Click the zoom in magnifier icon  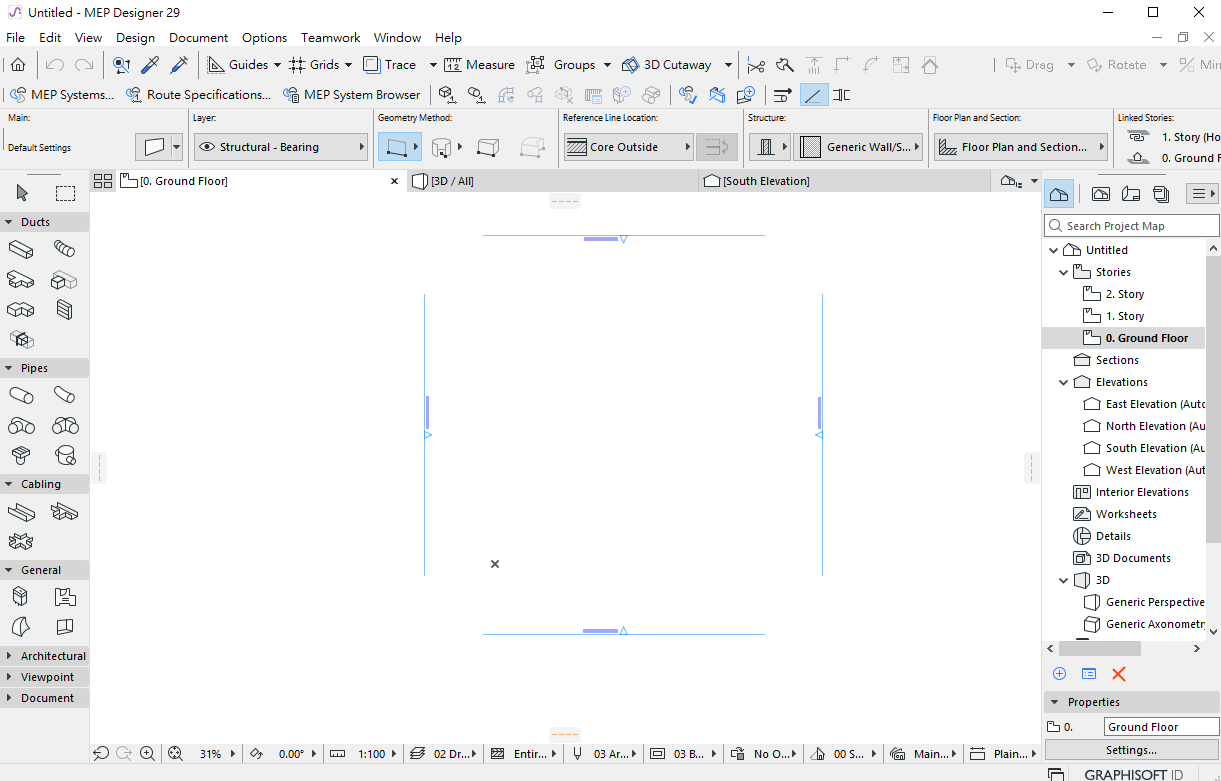pyautogui.click(x=148, y=754)
